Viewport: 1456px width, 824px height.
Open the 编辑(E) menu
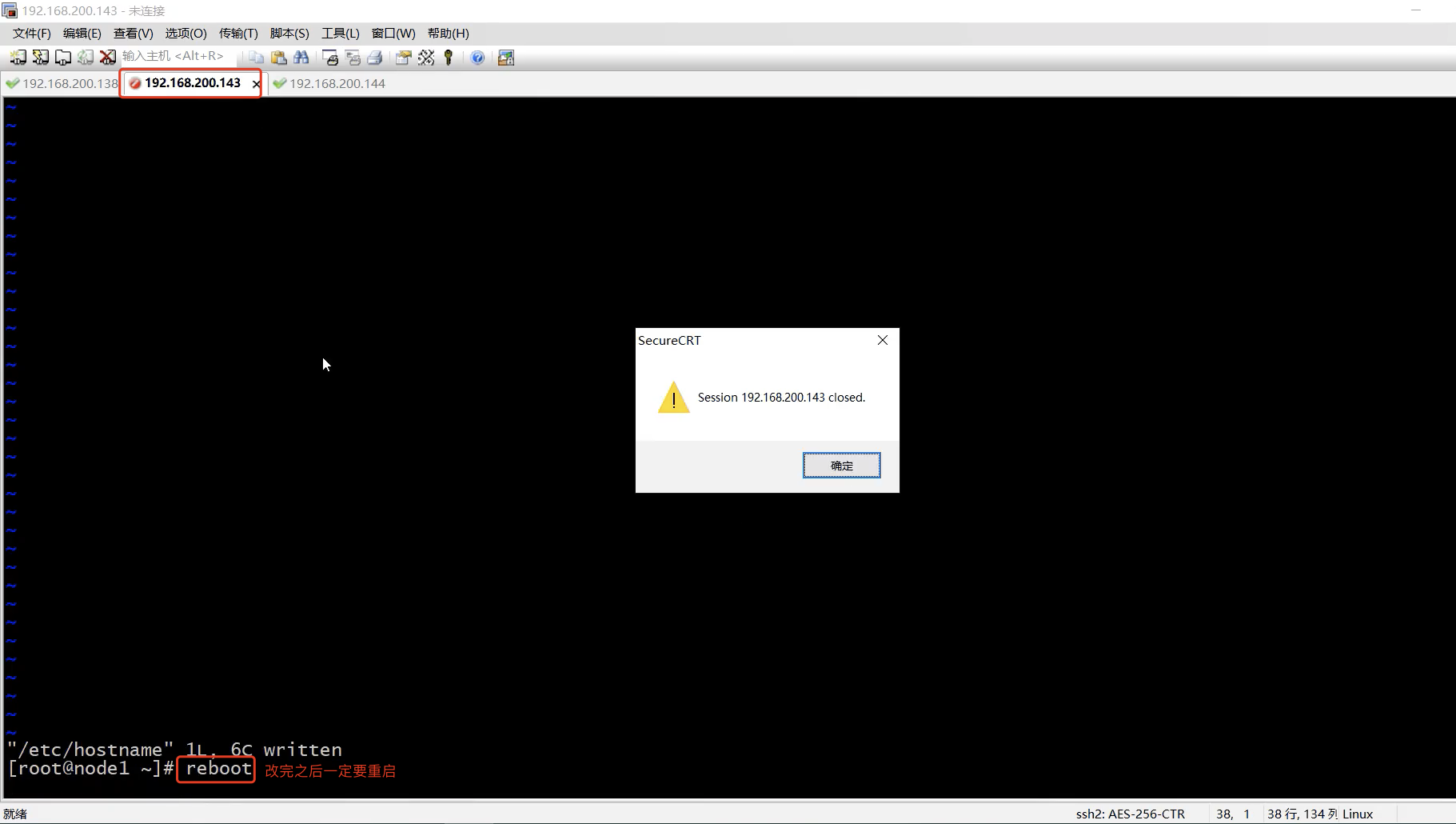(82, 34)
